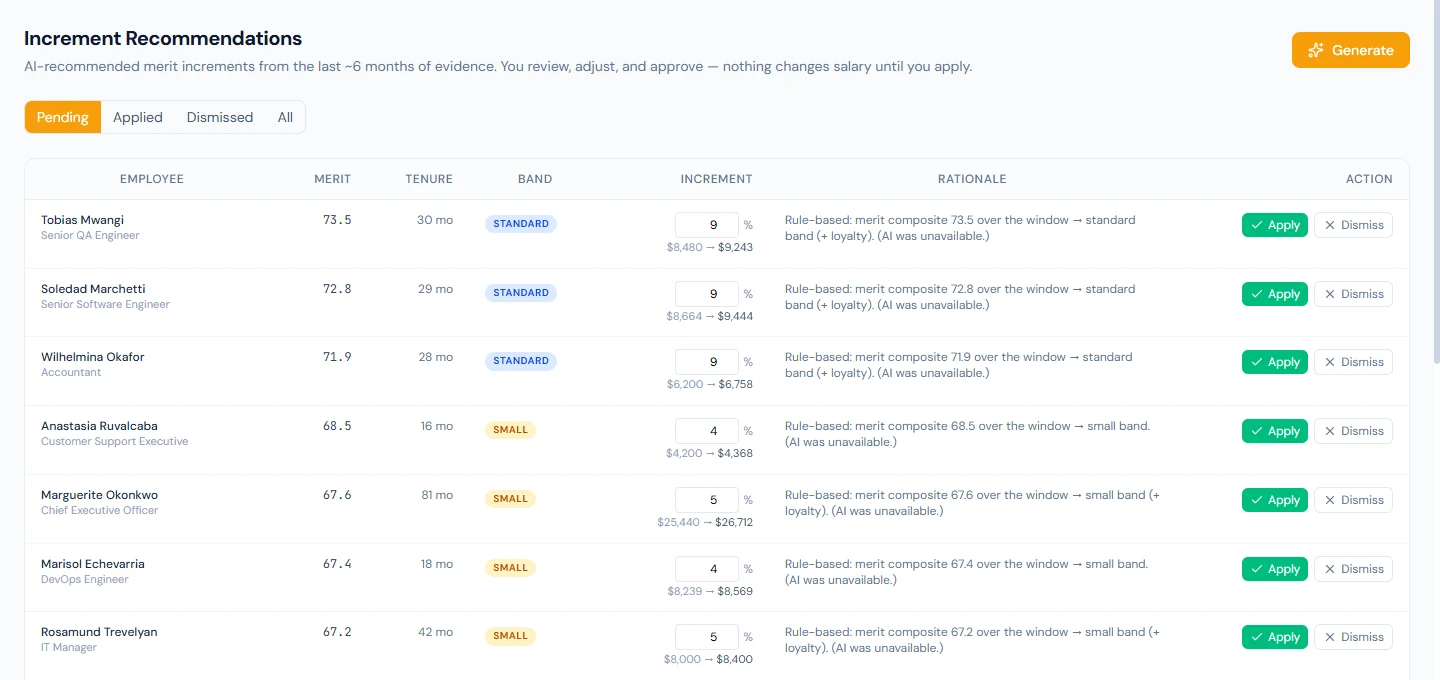Click the Tenure column header

[x=429, y=179]
